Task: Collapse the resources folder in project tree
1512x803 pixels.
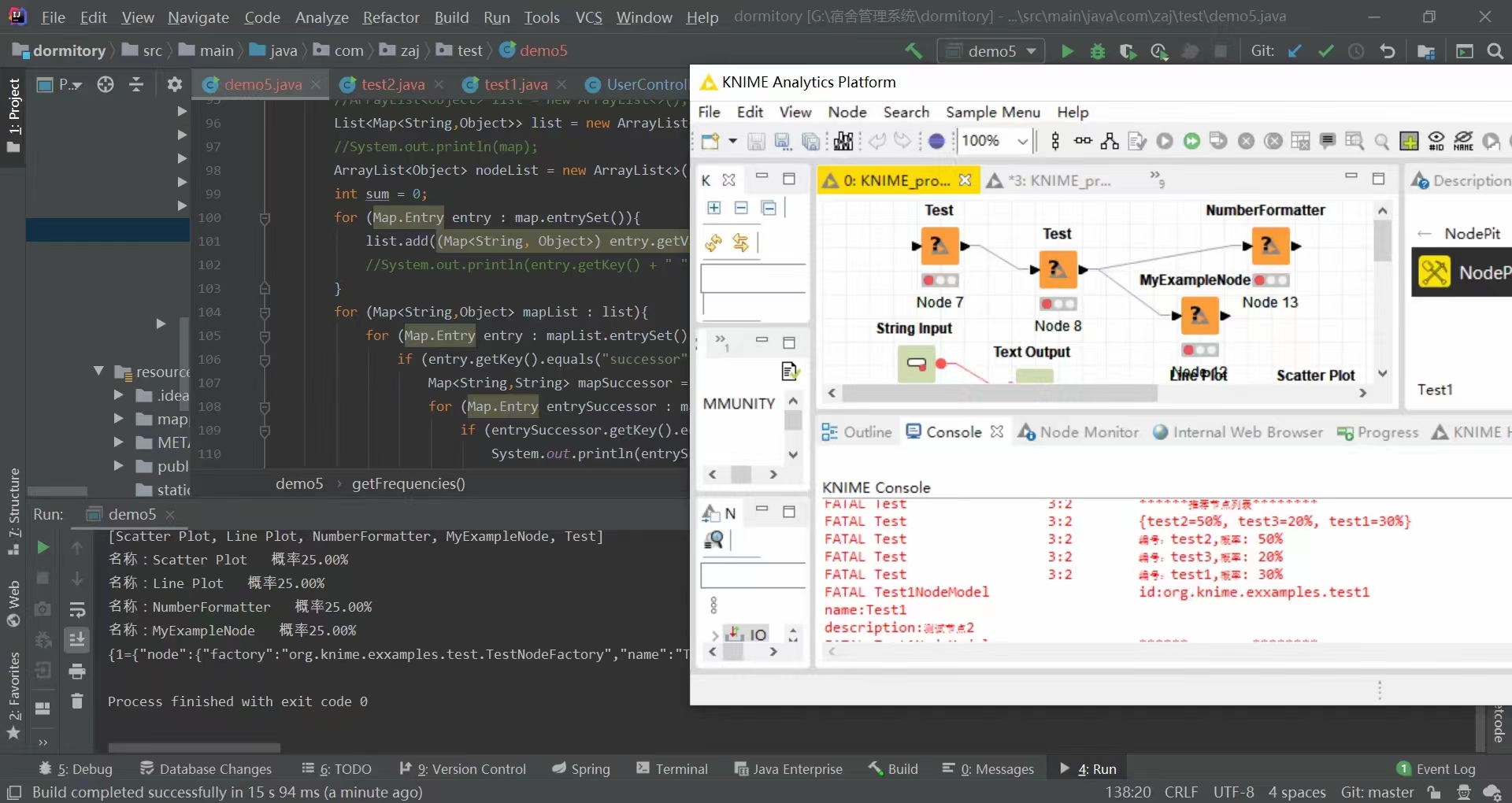Action: tap(98, 371)
